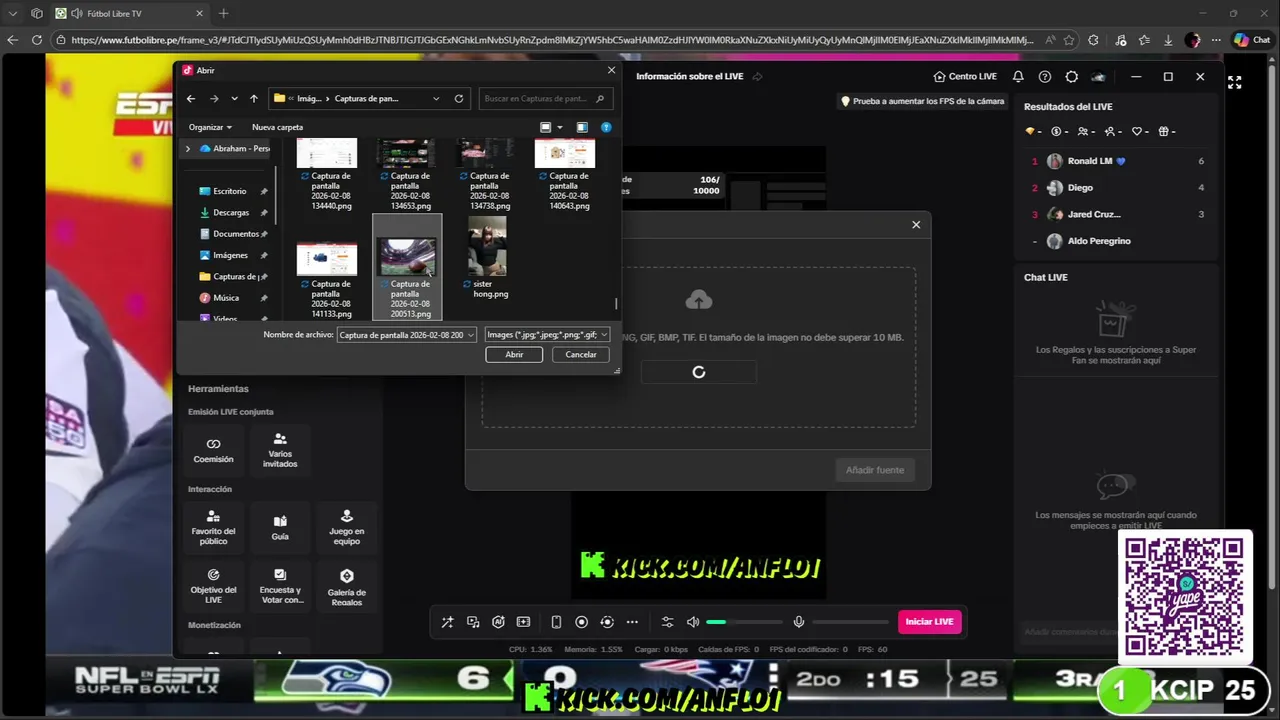Open the three-dots more options menu
The height and width of the screenshot is (720, 1280).
coord(632,622)
